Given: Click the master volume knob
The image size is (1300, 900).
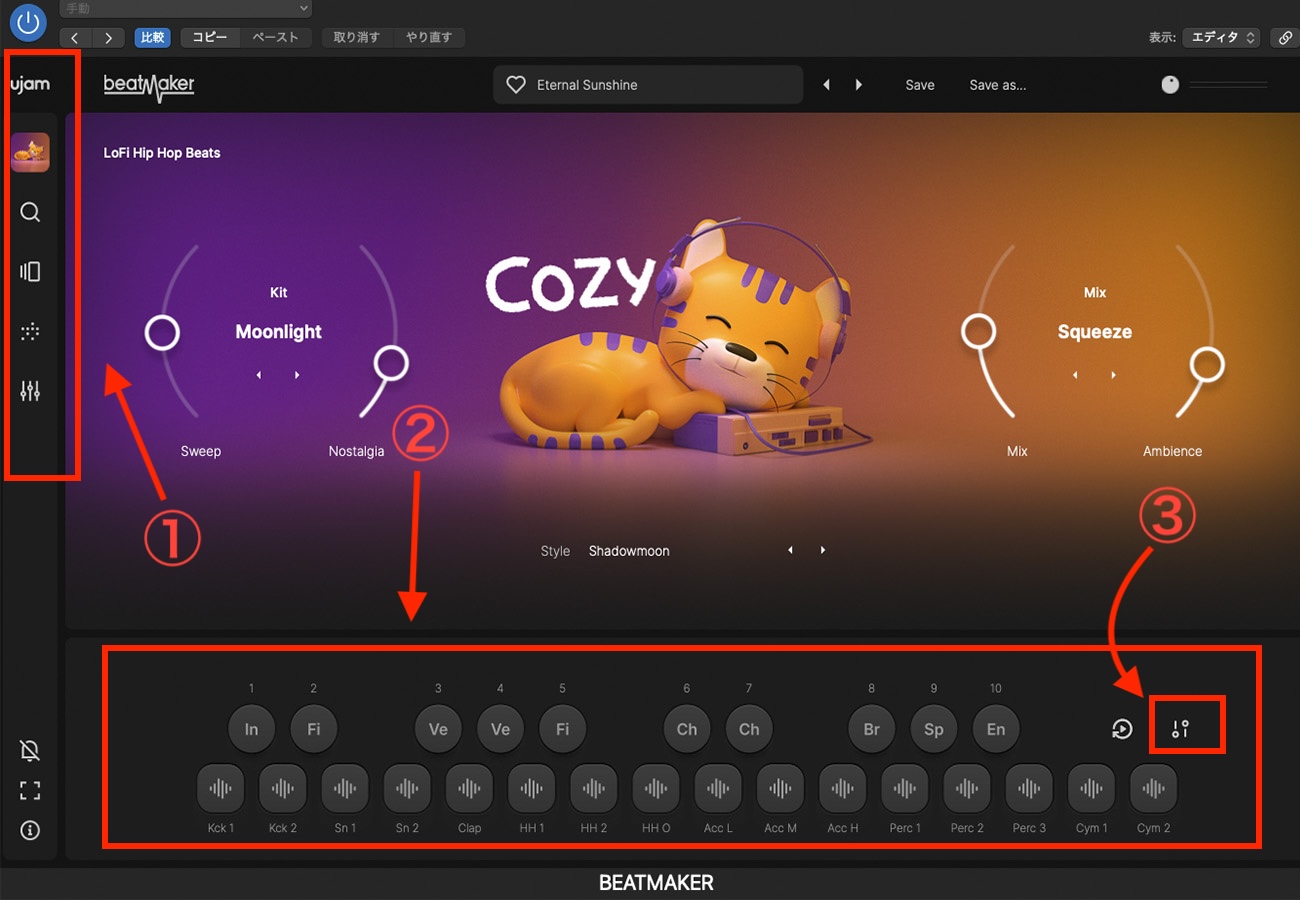Looking at the screenshot, I should pos(1171,85).
